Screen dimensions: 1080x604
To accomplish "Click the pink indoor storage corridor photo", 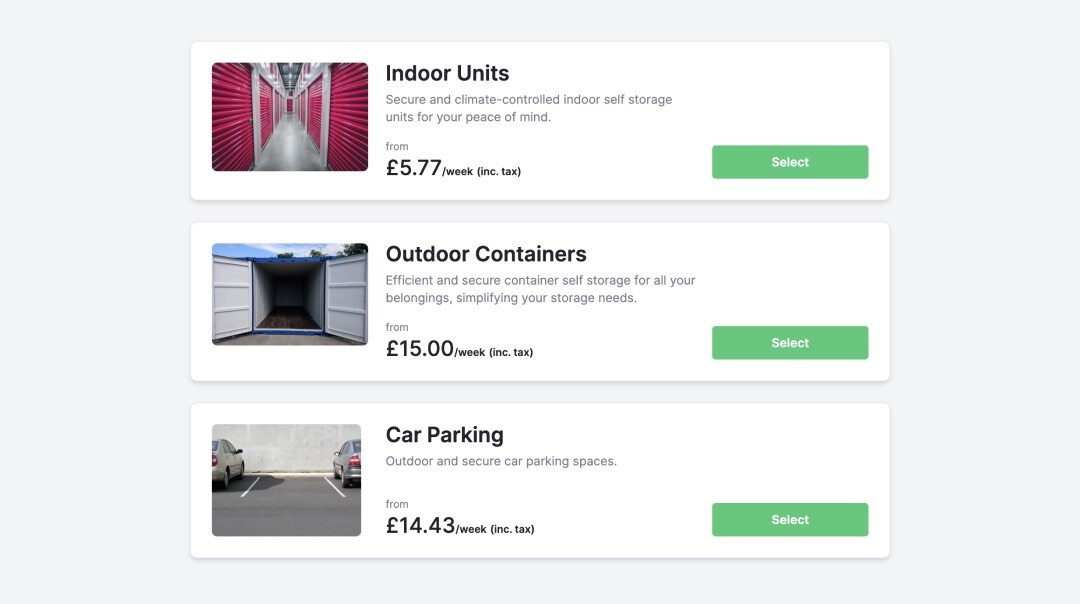I will pyautogui.click(x=290, y=117).
